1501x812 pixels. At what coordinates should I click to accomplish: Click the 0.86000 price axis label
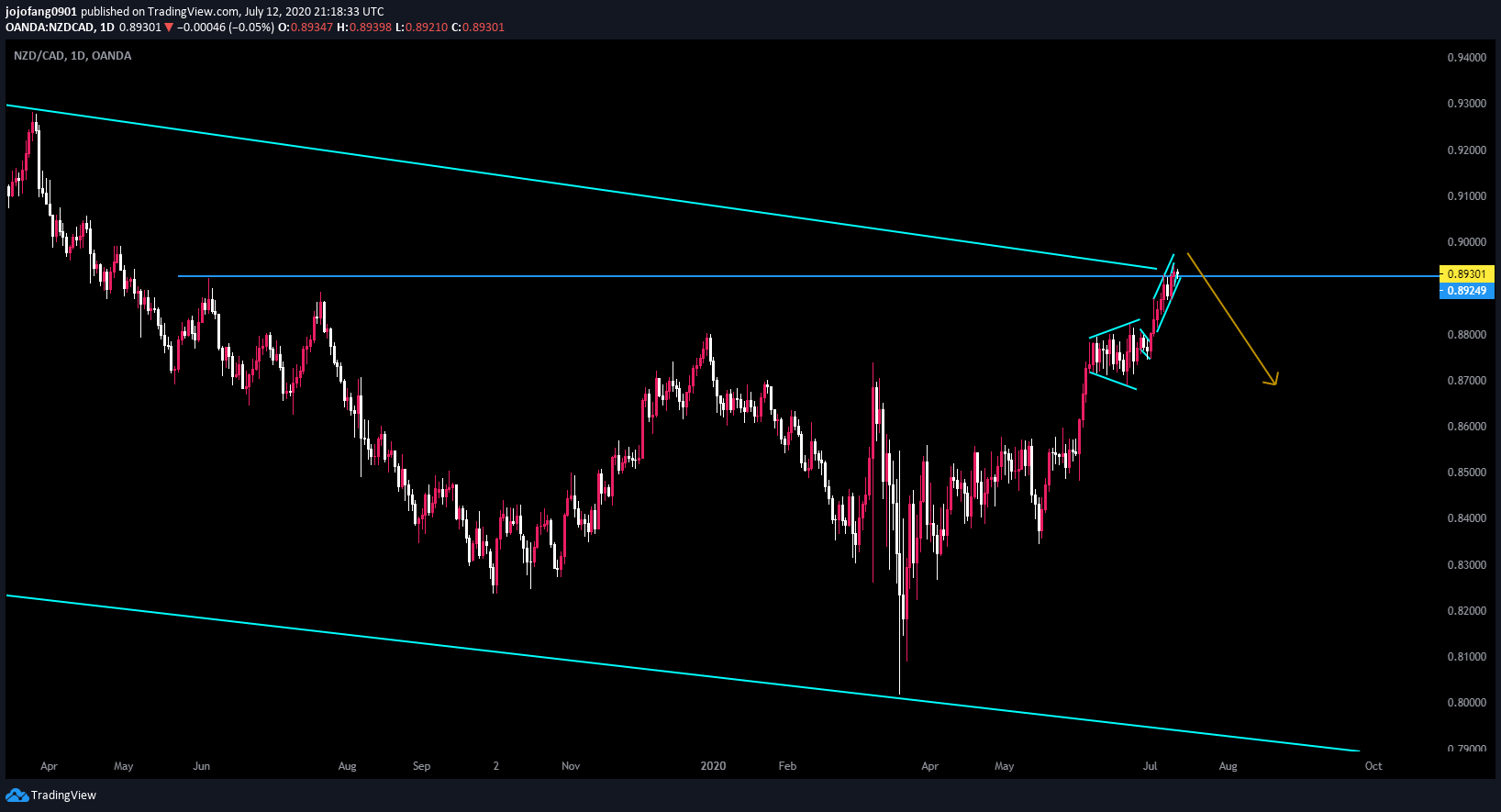pyautogui.click(x=1466, y=427)
